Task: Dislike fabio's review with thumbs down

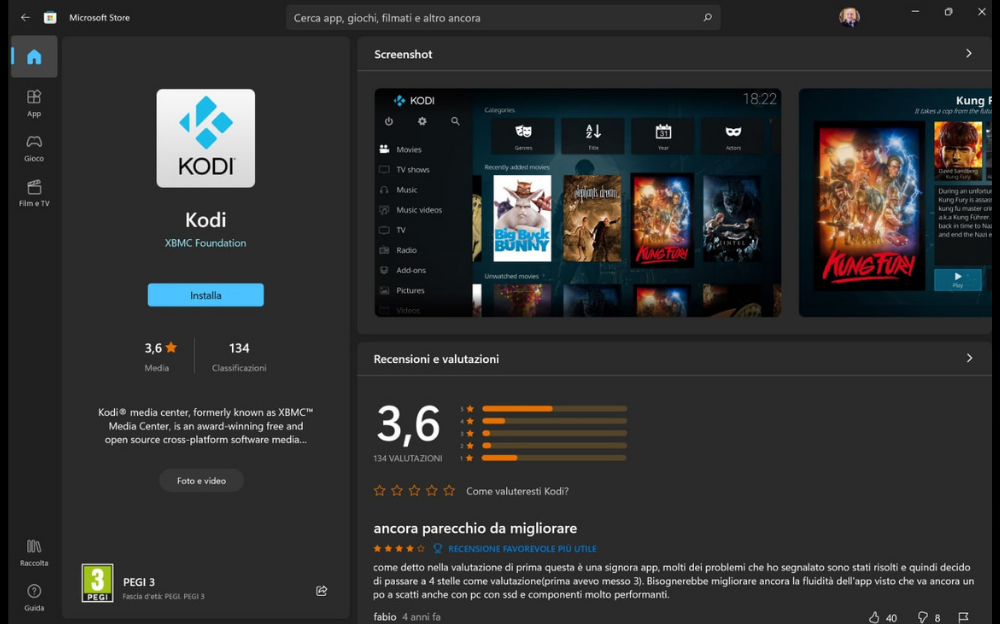Action: (x=922, y=617)
